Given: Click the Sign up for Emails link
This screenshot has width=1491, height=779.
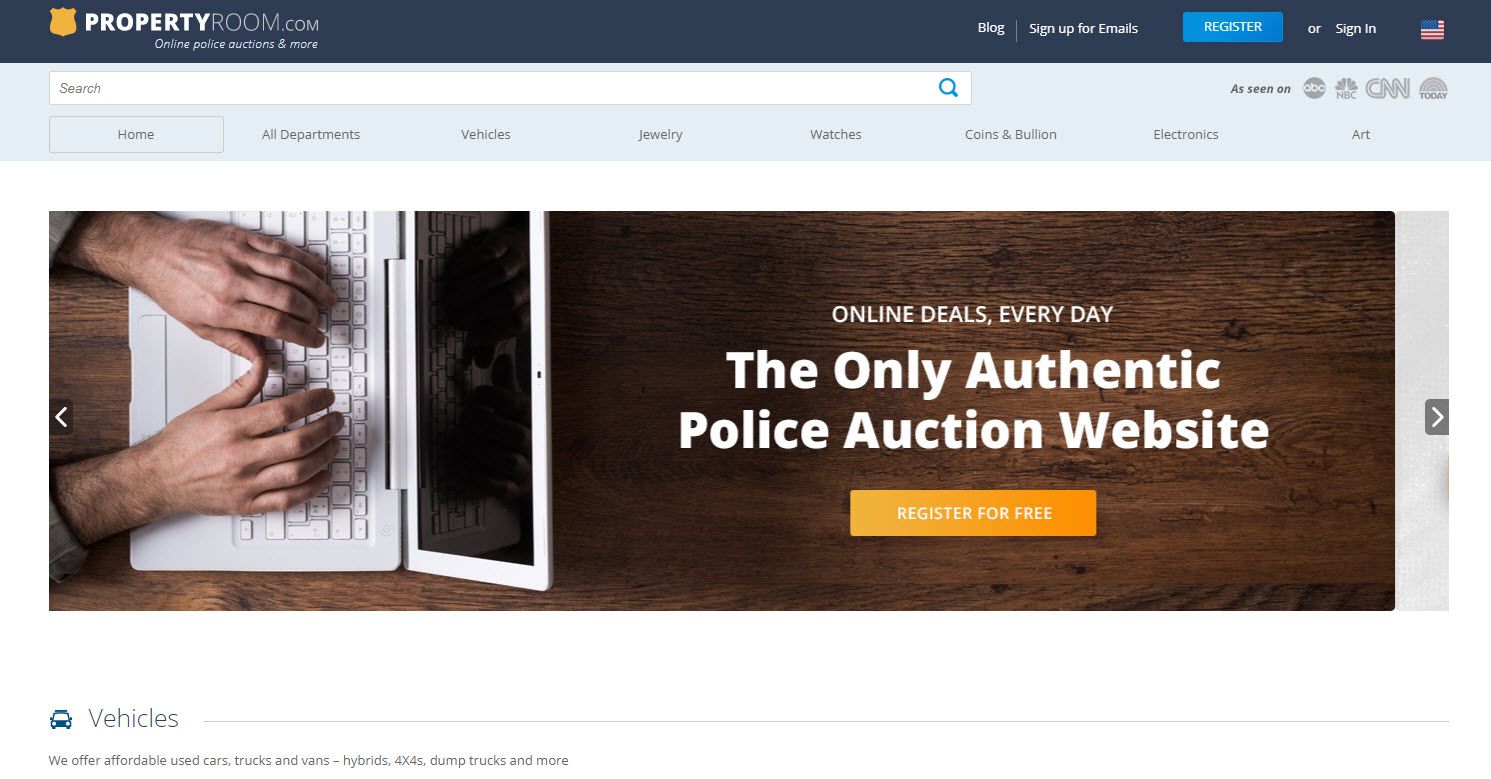Looking at the screenshot, I should coord(1083,28).
